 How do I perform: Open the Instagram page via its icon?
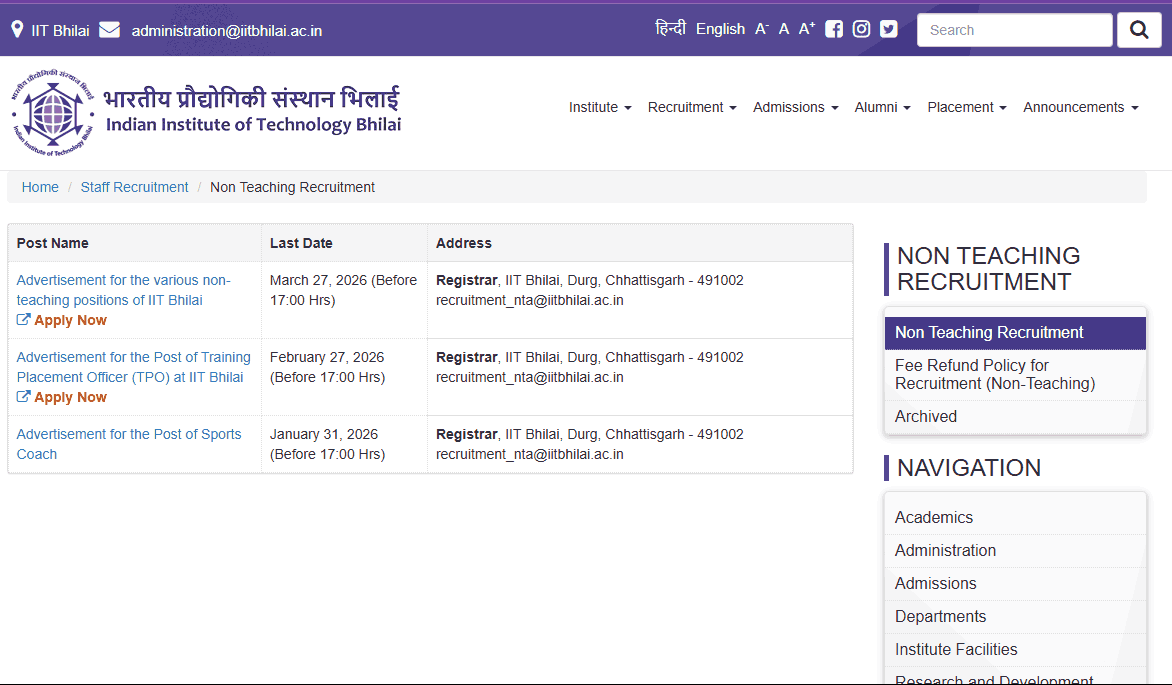[861, 29]
